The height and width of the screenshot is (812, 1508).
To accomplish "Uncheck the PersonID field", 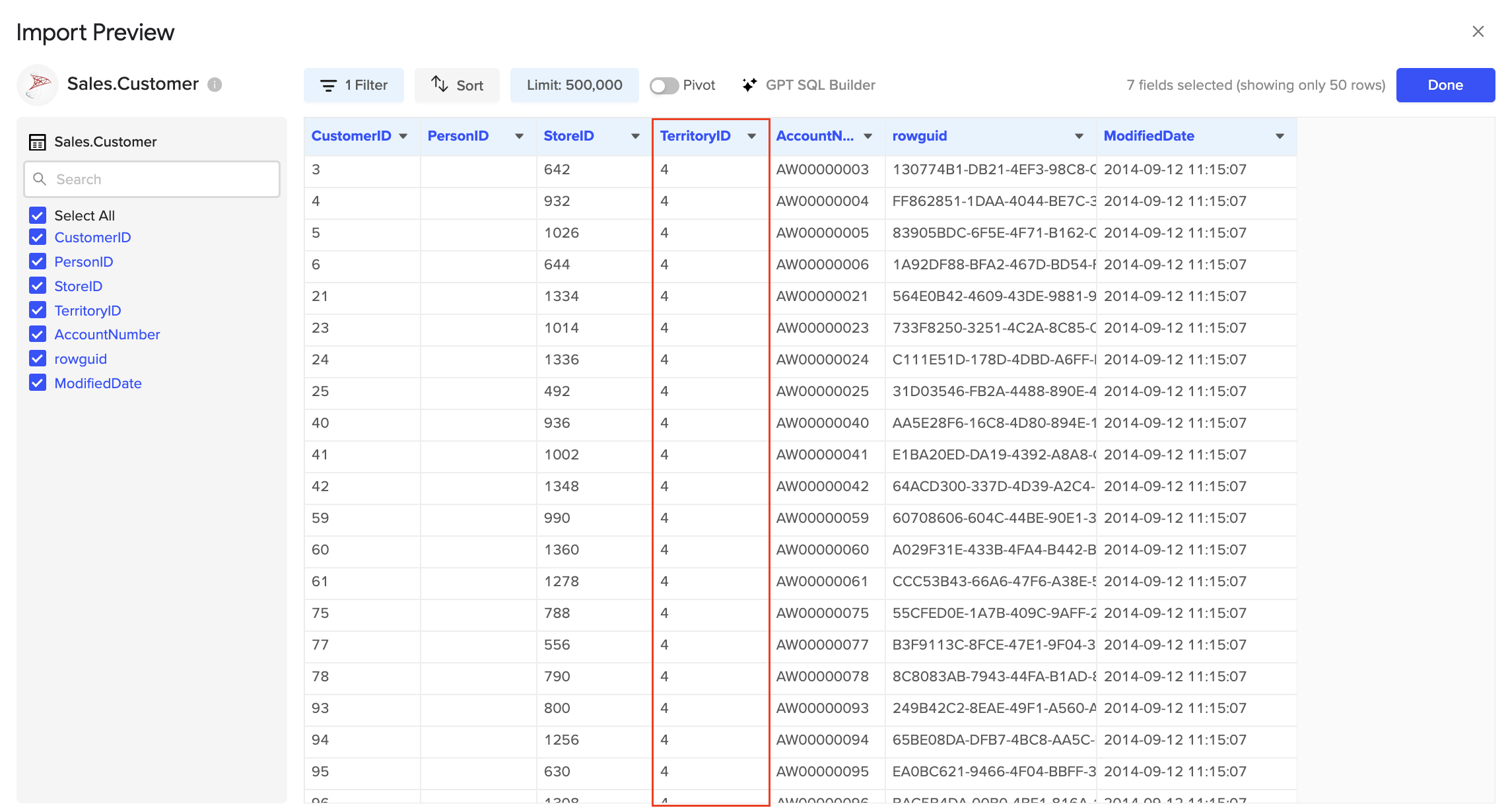I will (37, 261).
